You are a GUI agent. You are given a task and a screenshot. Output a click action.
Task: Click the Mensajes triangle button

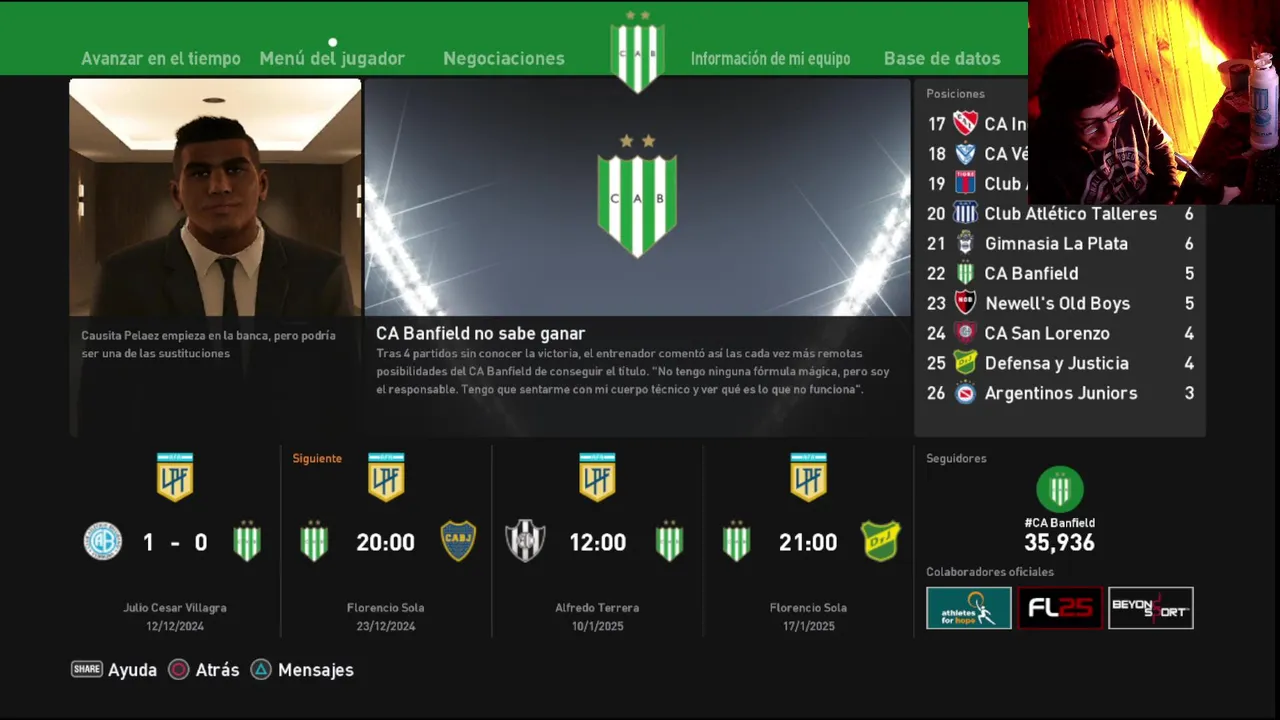tap(261, 670)
